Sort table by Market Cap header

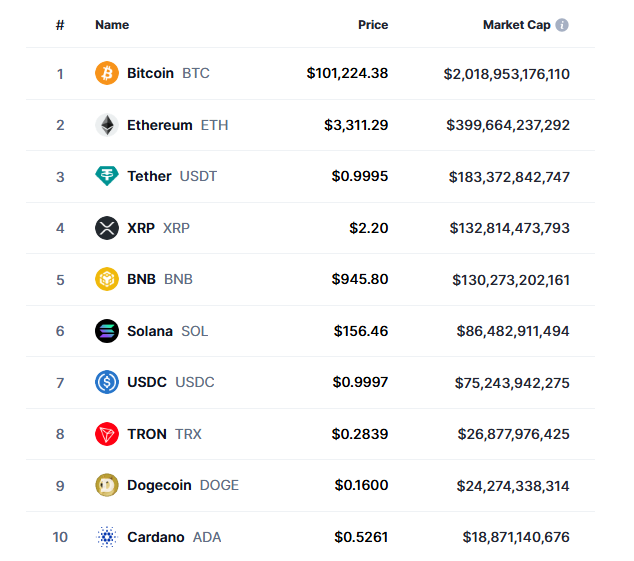coord(516,25)
